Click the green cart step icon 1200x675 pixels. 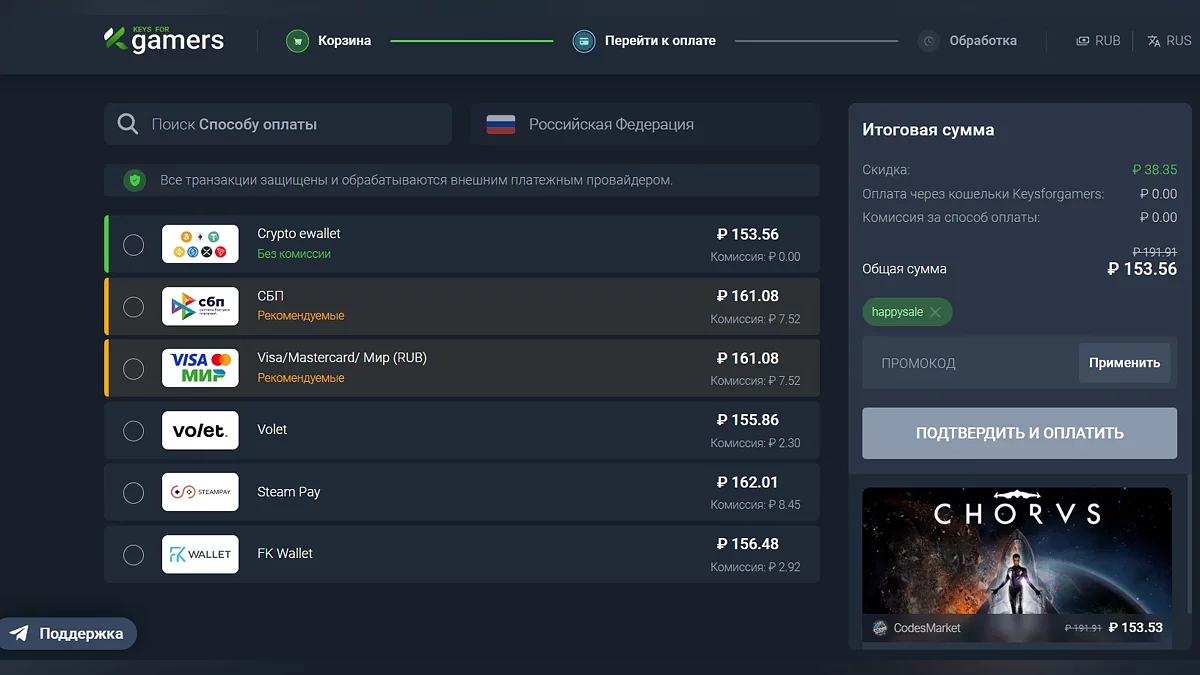tap(297, 41)
